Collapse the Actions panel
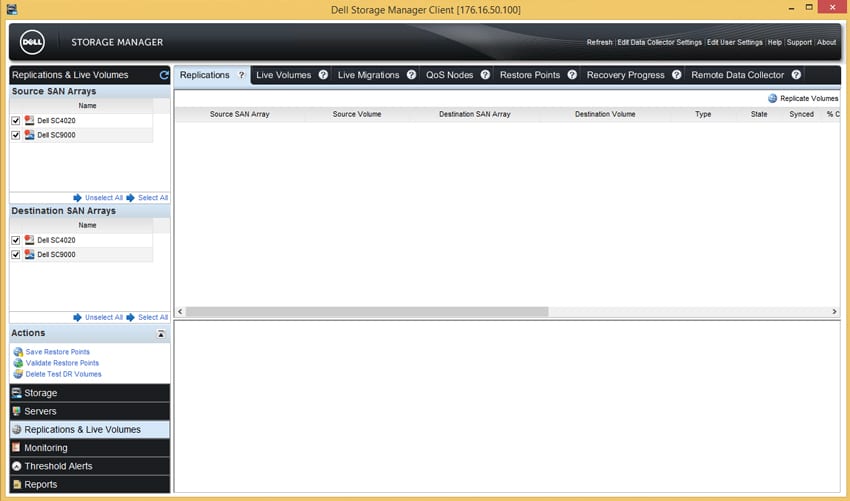The height and width of the screenshot is (501, 850). point(161,334)
